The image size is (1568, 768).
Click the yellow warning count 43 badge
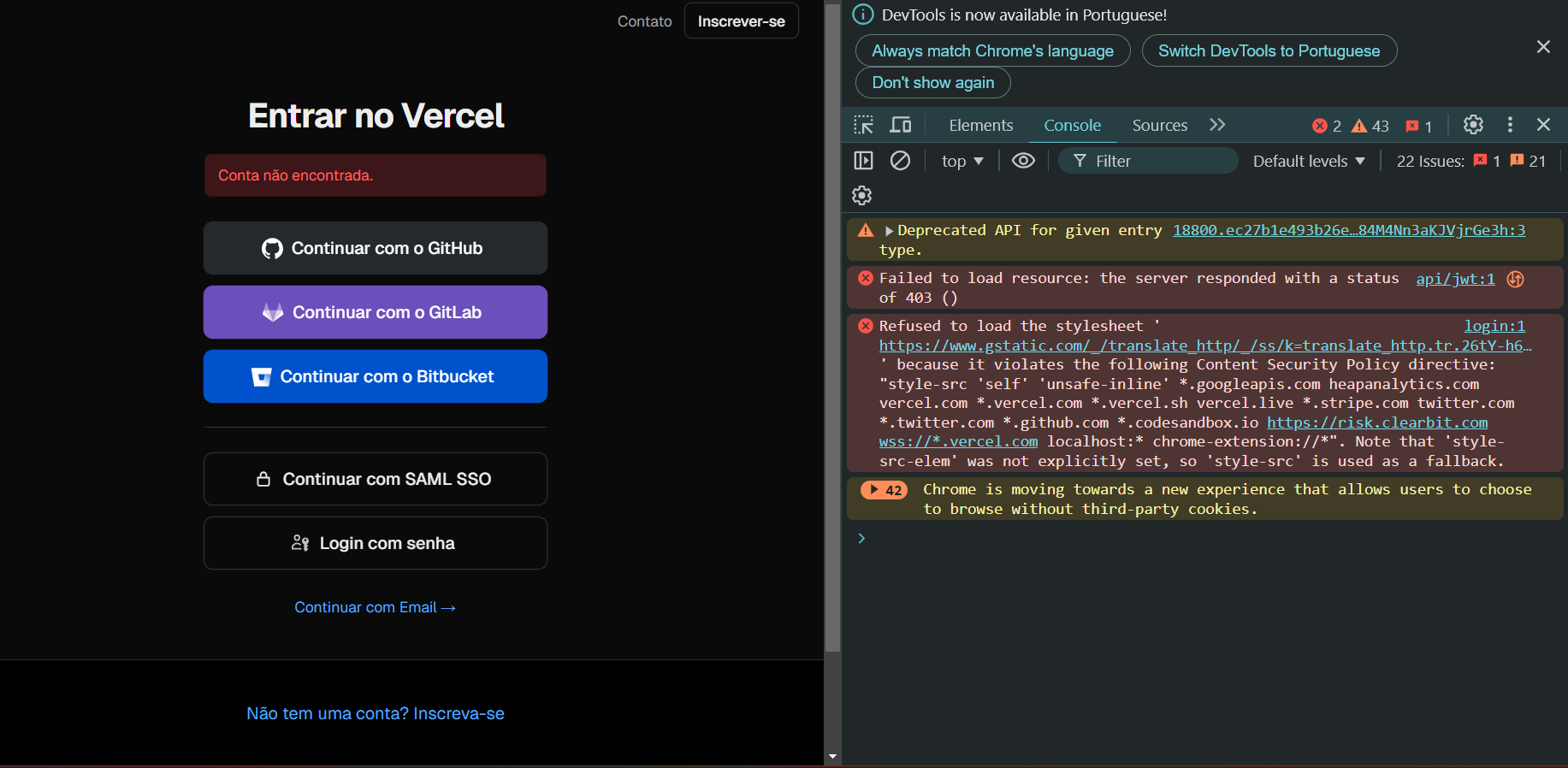pyautogui.click(x=1370, y=126)
